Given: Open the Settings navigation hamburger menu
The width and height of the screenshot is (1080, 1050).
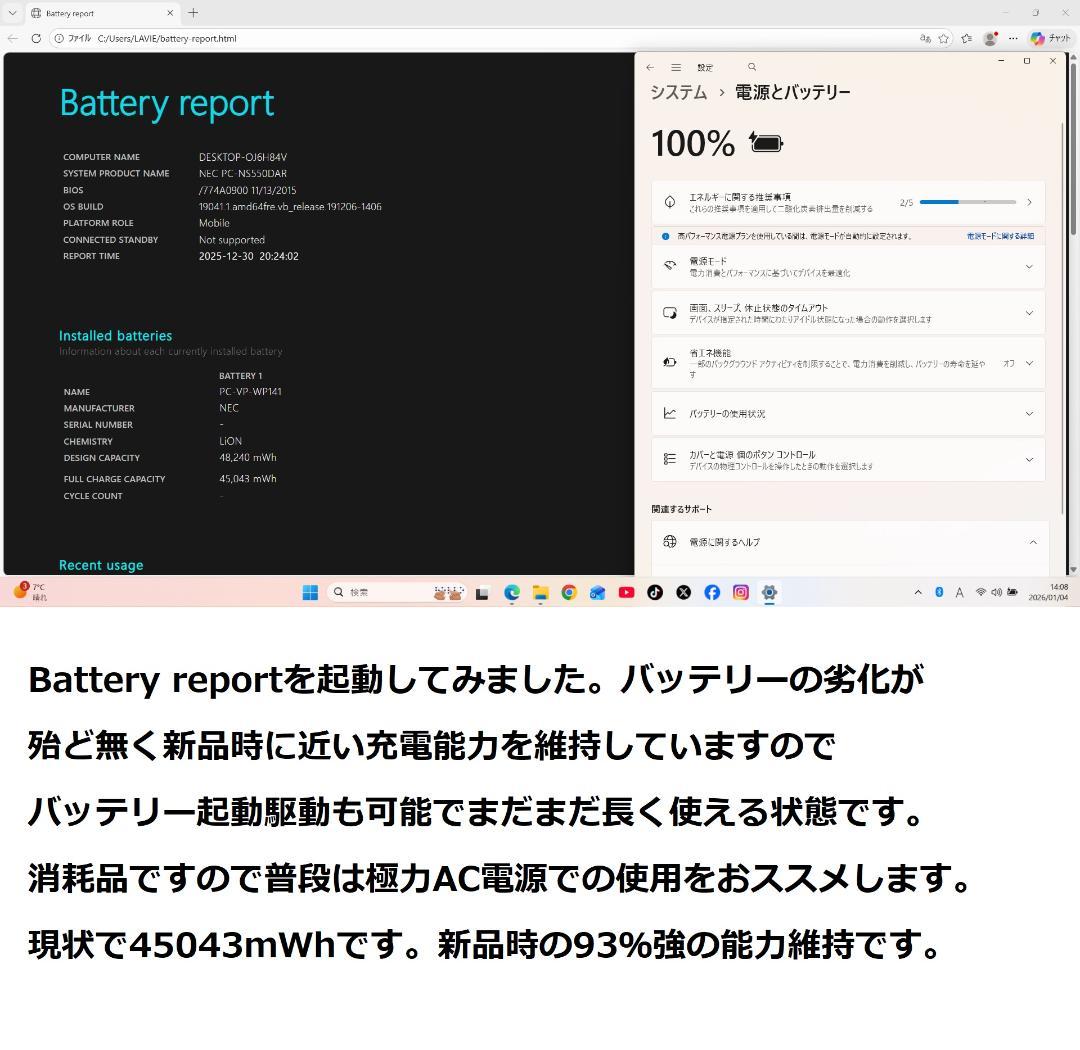Looking at the screenshot, I should coord(676,66).
